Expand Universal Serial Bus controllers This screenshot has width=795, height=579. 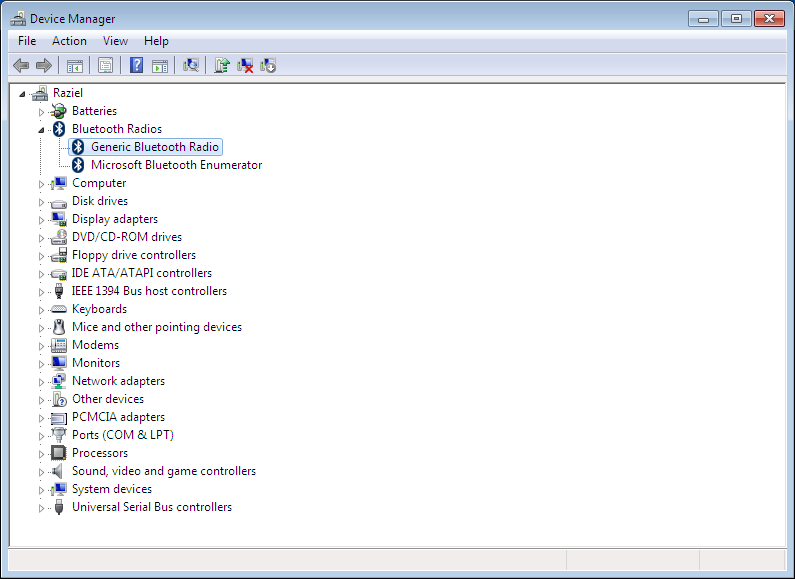tap(42, 507)
